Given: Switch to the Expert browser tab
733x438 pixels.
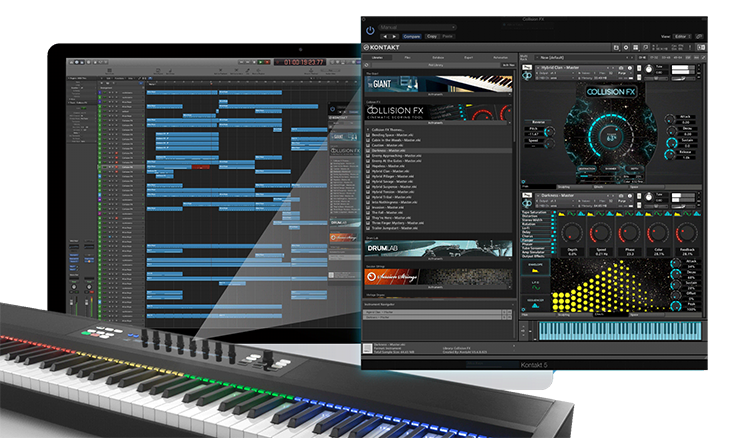Looking at the screenshot, I should (468, 57).
